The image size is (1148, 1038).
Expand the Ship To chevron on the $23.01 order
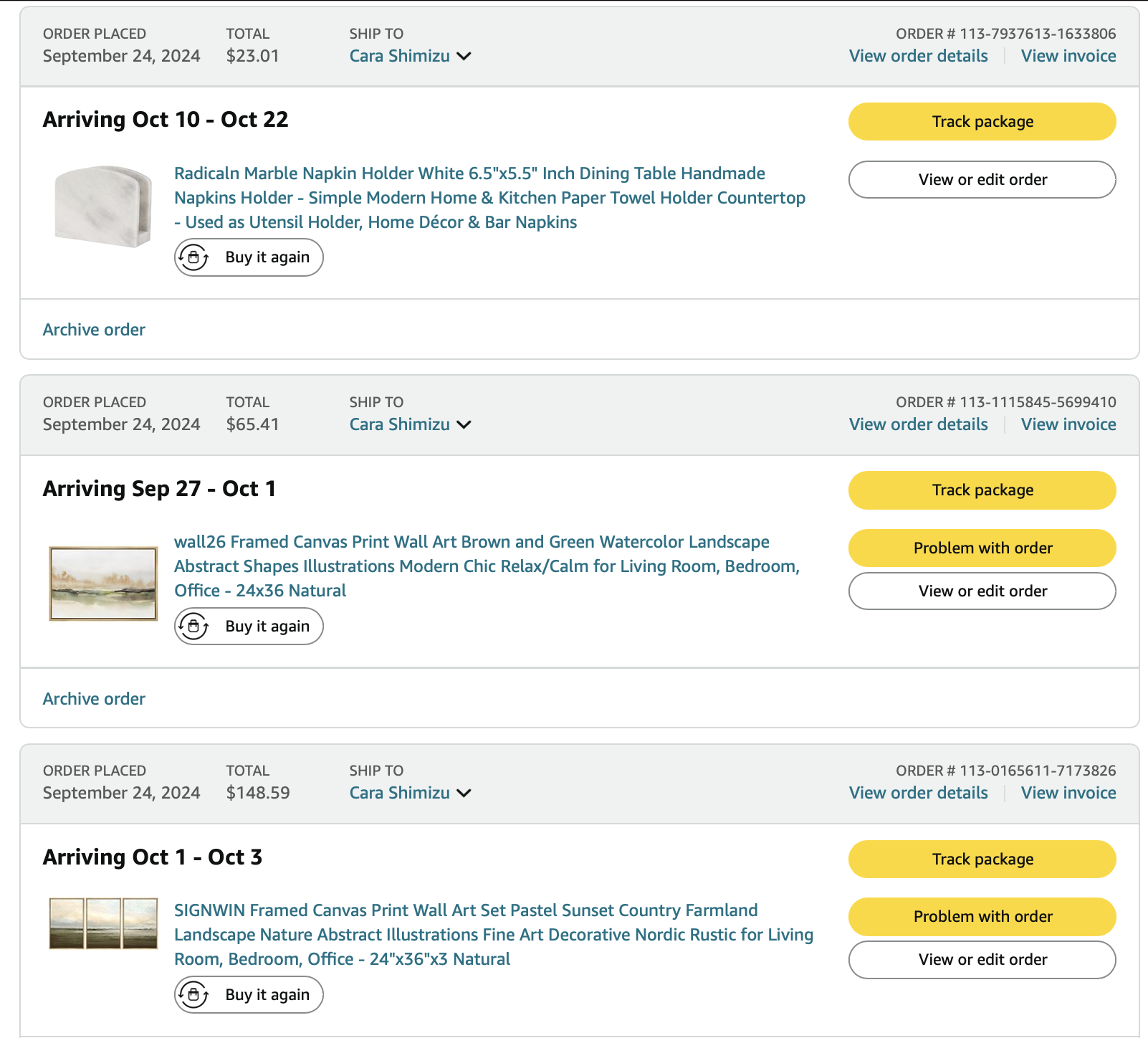[x=464, y=57]
